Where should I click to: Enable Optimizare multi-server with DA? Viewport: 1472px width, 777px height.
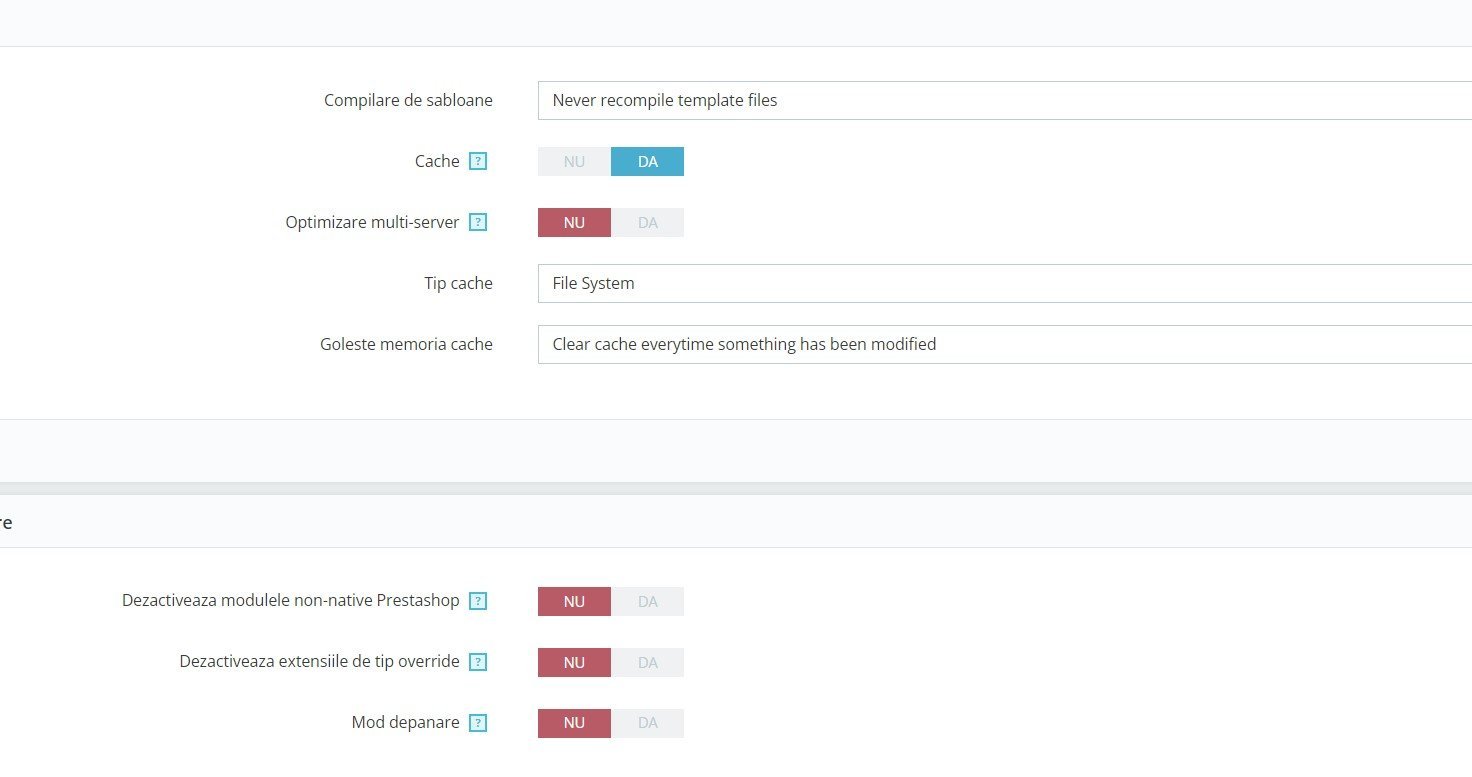point(647,222)
